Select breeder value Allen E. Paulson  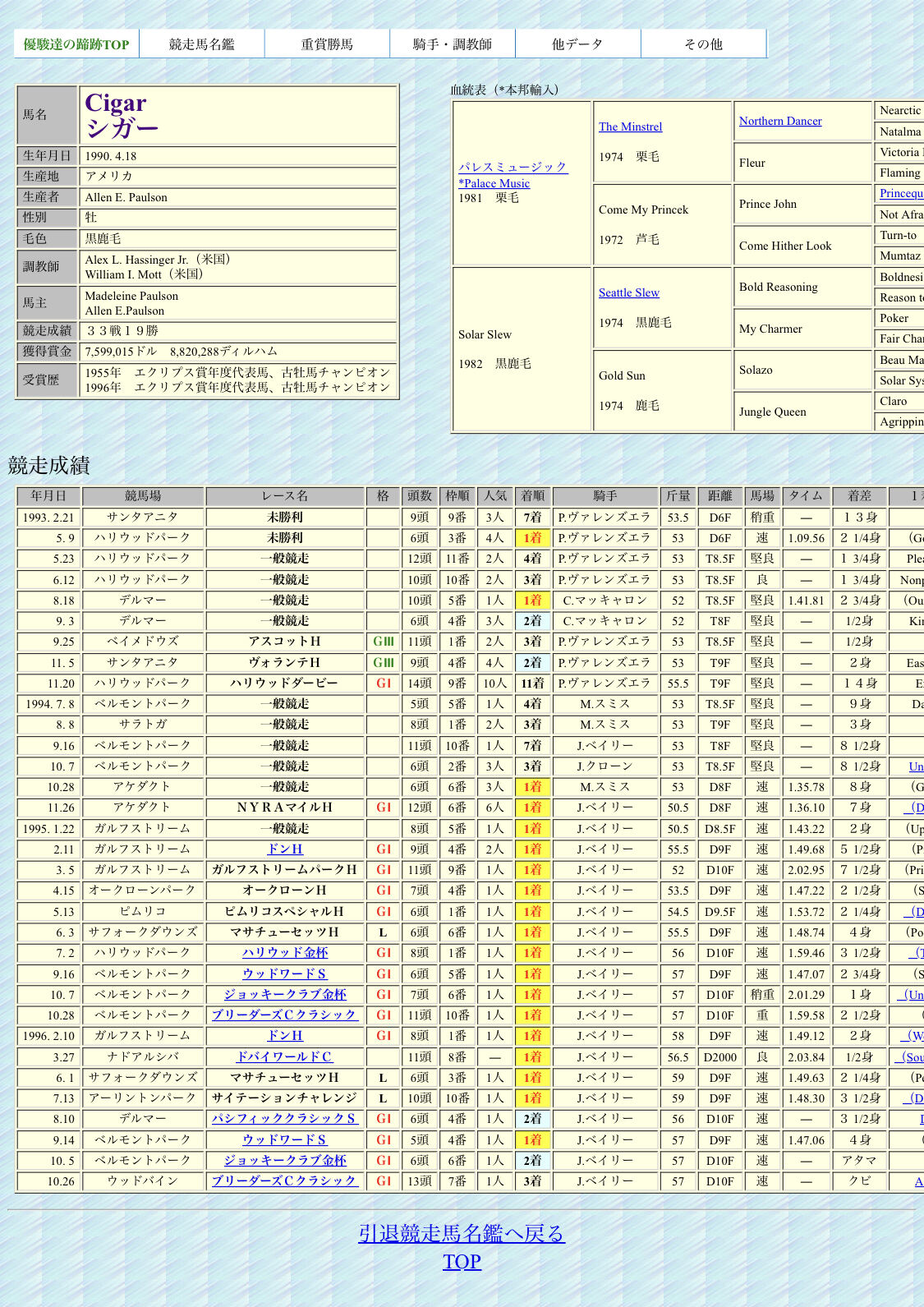[x=126, y=197]
